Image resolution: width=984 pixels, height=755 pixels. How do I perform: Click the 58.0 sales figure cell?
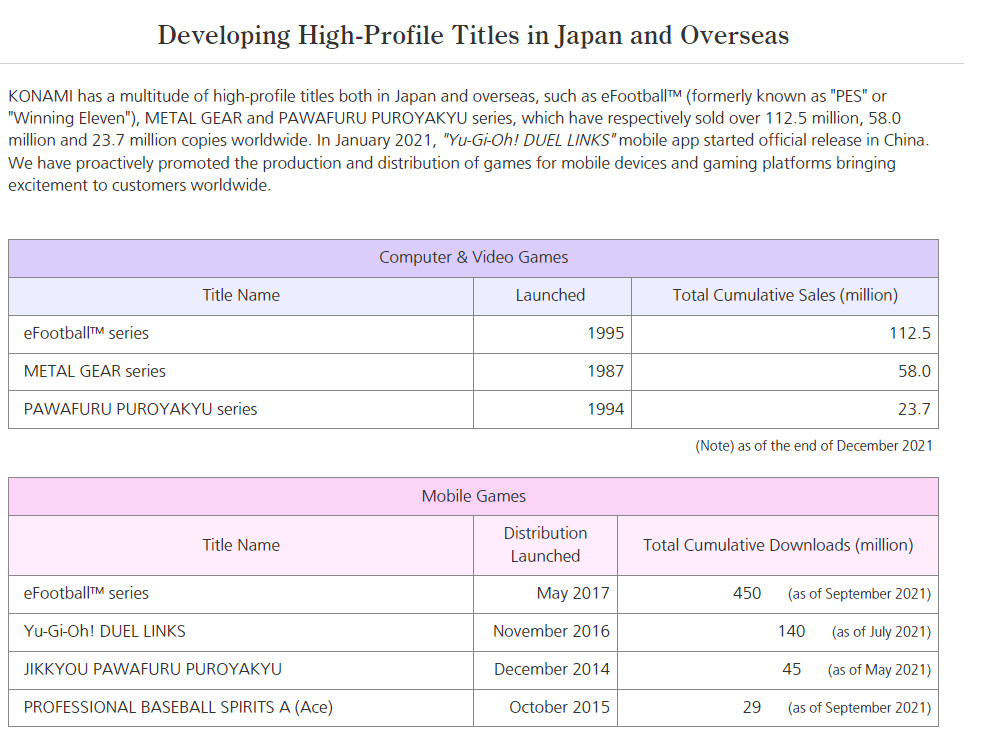tap(913, 371)
